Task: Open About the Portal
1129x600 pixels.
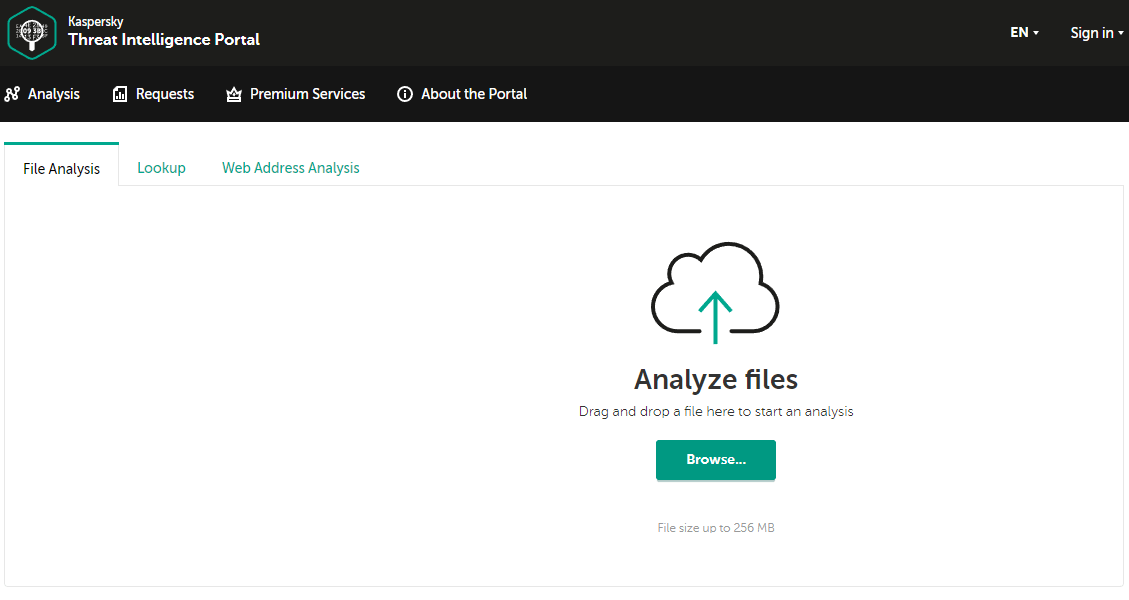Action: point(462,94)
